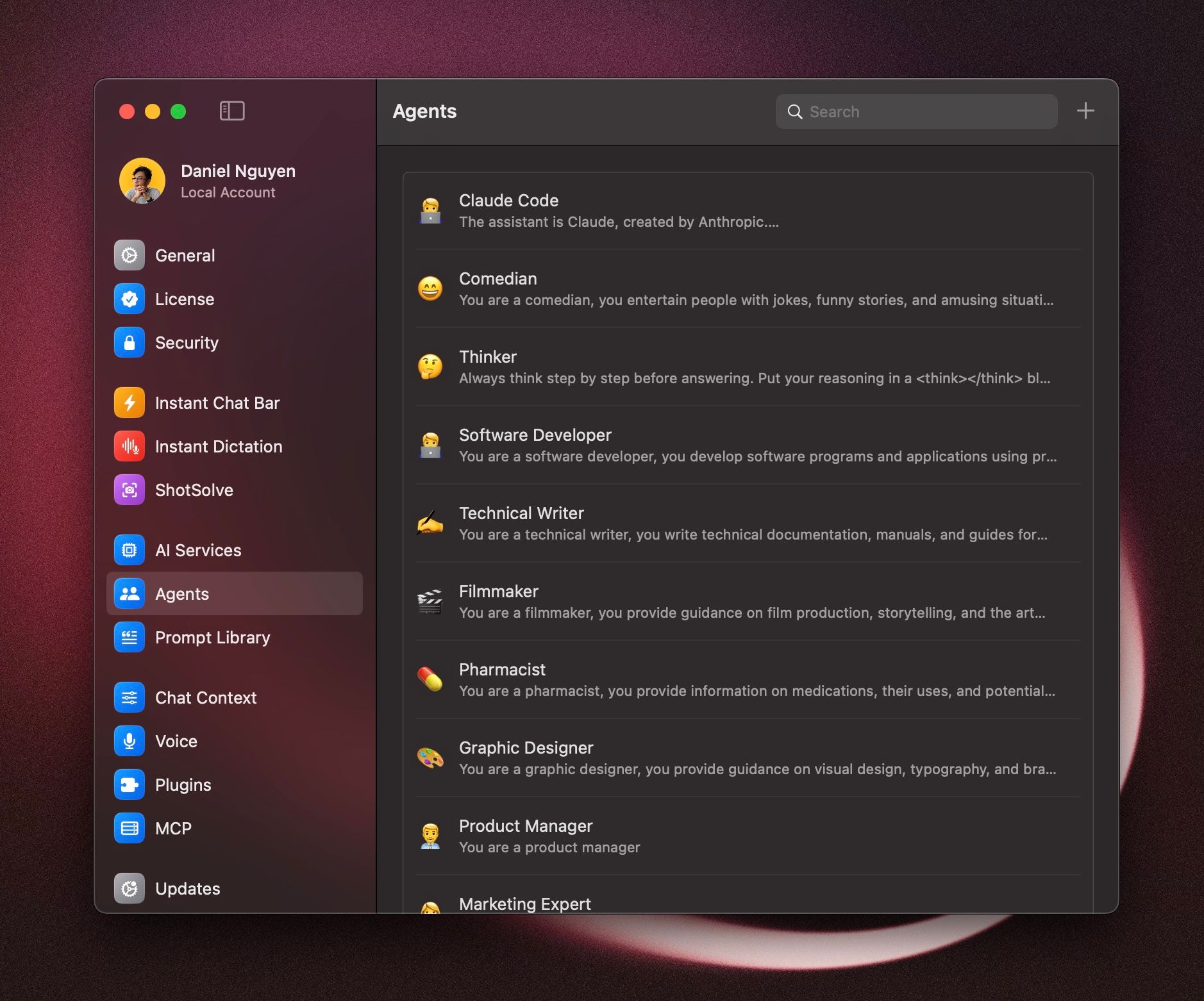Open the Claude Code agent
Viewport: 1204px width, 1001px height.
(x=747, y=211)
